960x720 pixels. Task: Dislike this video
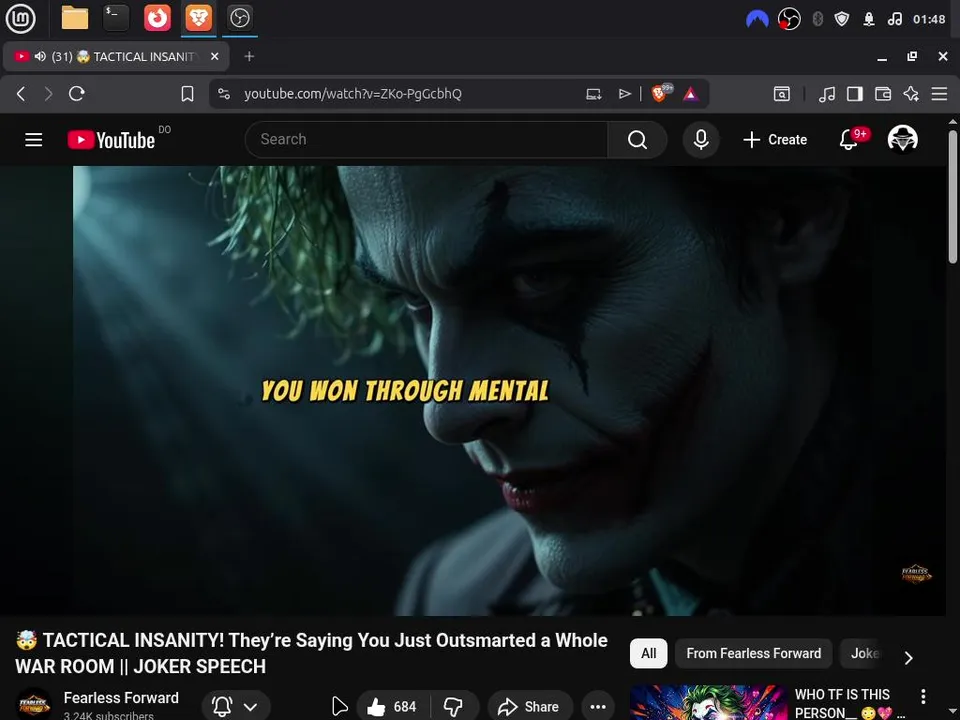[454, 707]
